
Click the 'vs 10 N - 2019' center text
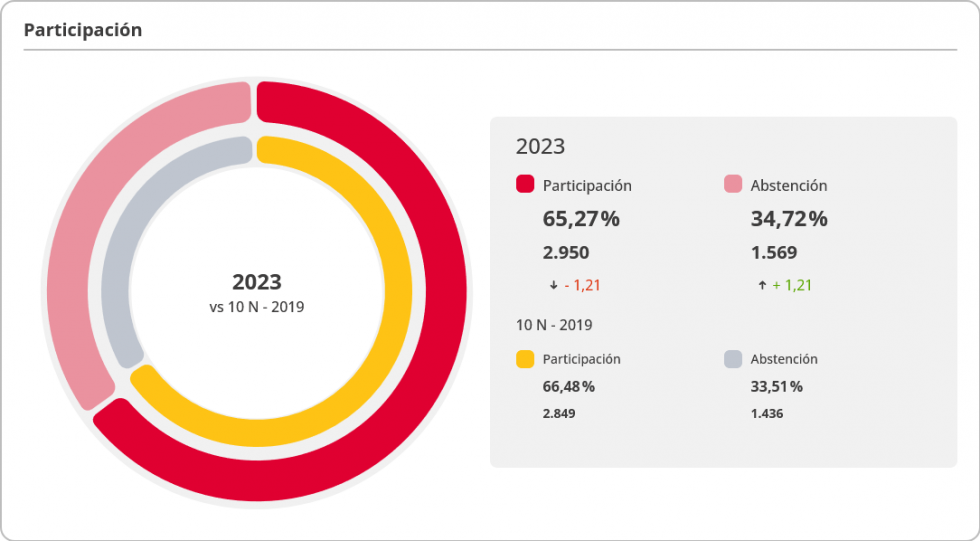(257, 307)
